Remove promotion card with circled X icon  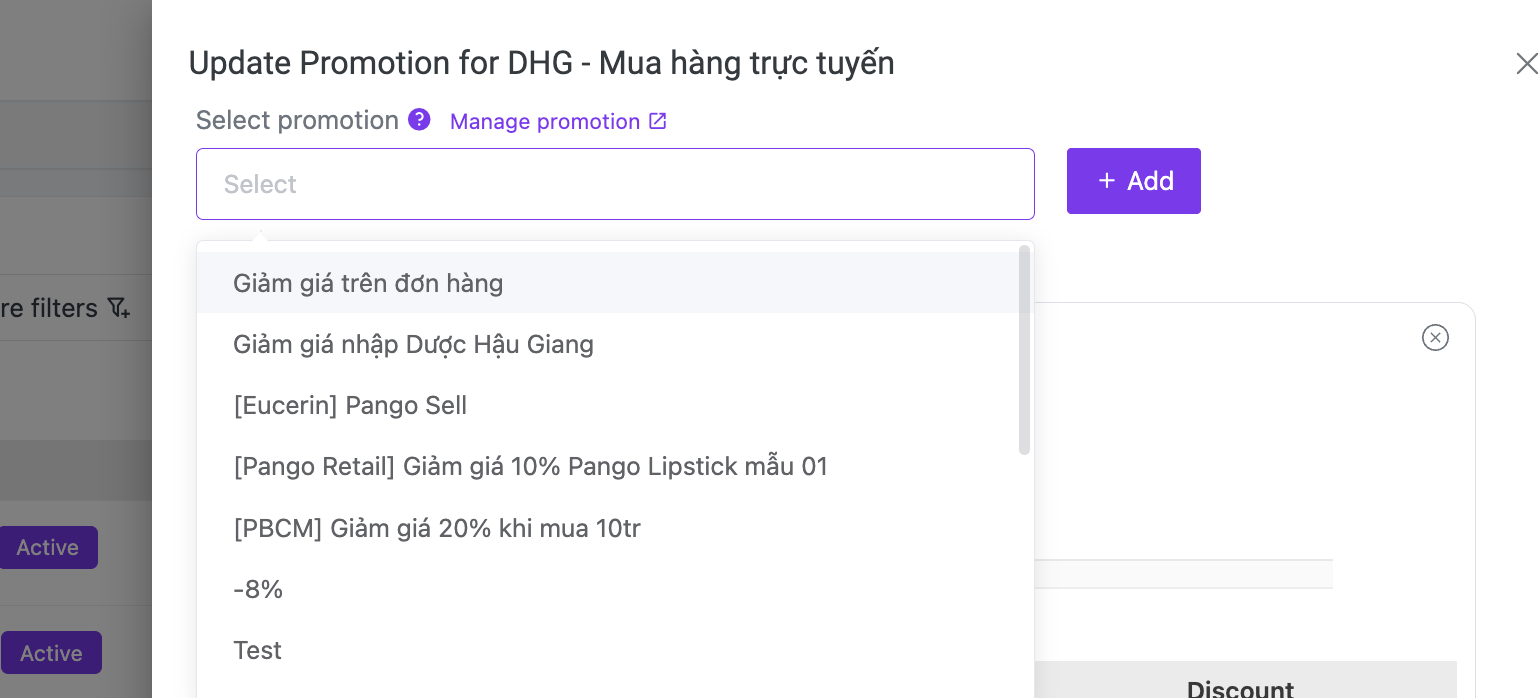[x=1435, y=338]
